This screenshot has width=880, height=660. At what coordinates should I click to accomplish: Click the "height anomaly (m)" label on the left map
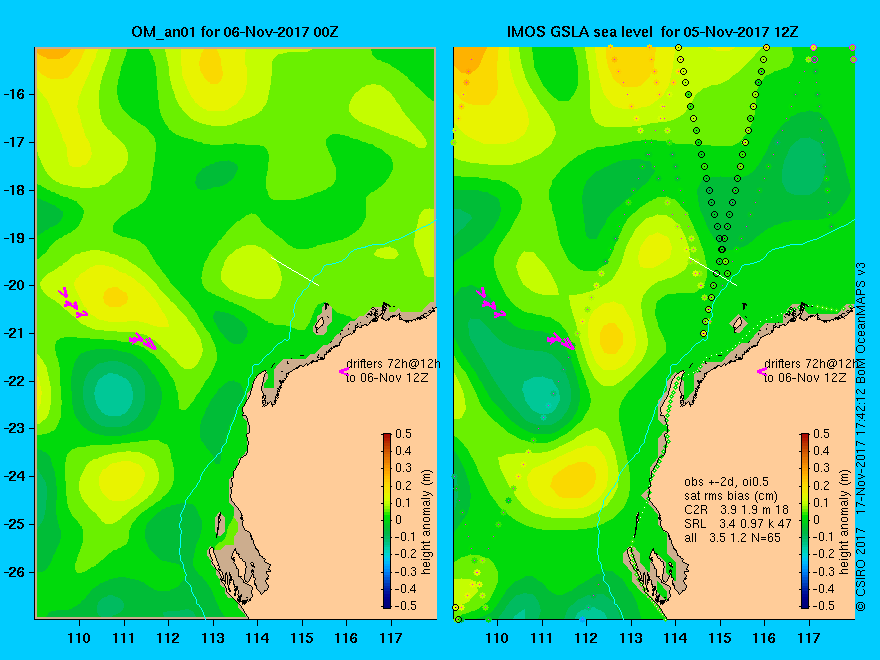(x=427, y=522)
